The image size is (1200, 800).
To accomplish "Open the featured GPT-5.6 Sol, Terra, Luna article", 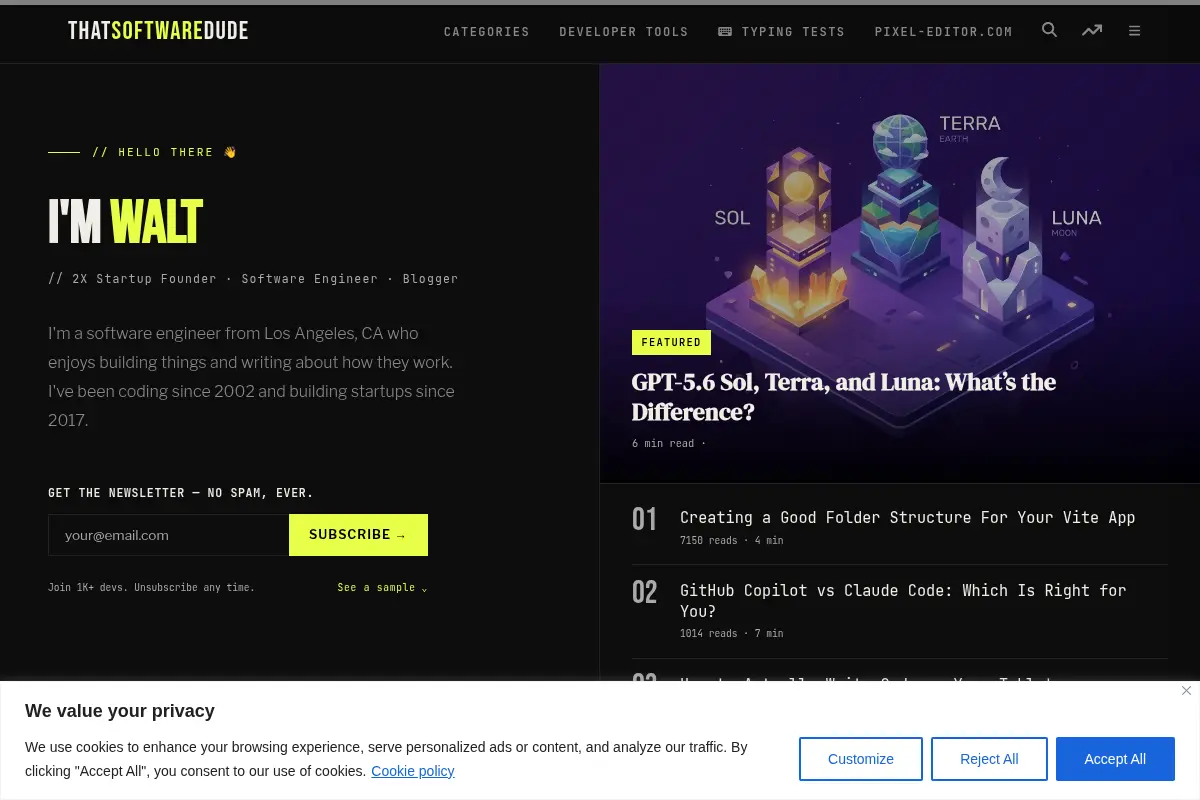I will click(x=844, y=397).
